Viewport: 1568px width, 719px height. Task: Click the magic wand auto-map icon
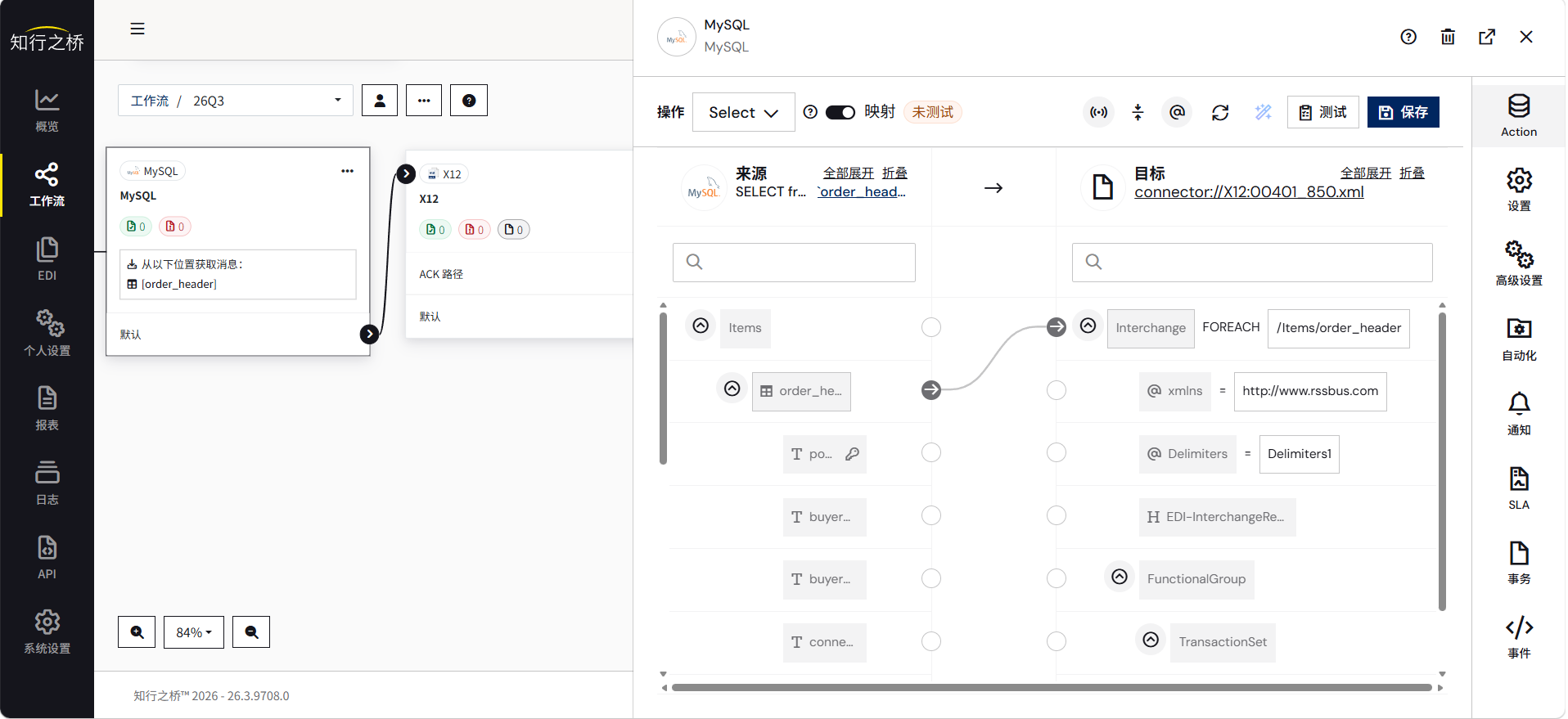1264,112
